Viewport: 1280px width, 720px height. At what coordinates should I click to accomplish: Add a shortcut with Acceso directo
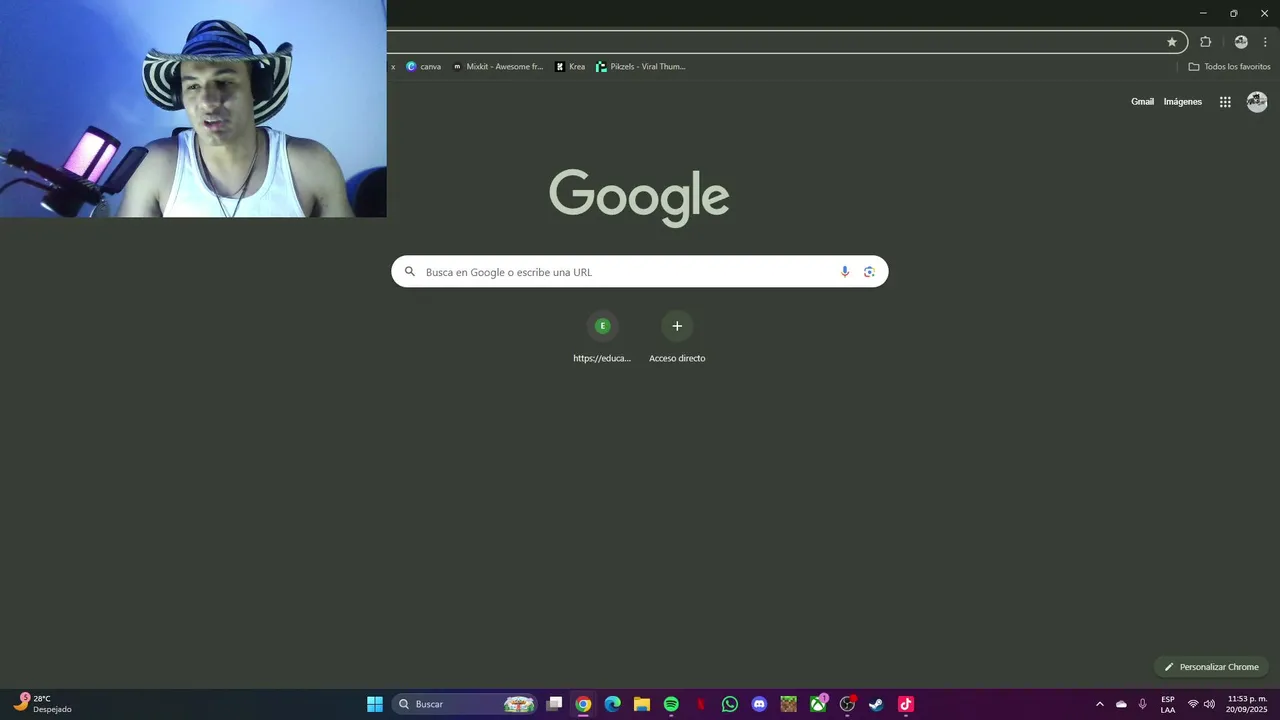[677, 338]
